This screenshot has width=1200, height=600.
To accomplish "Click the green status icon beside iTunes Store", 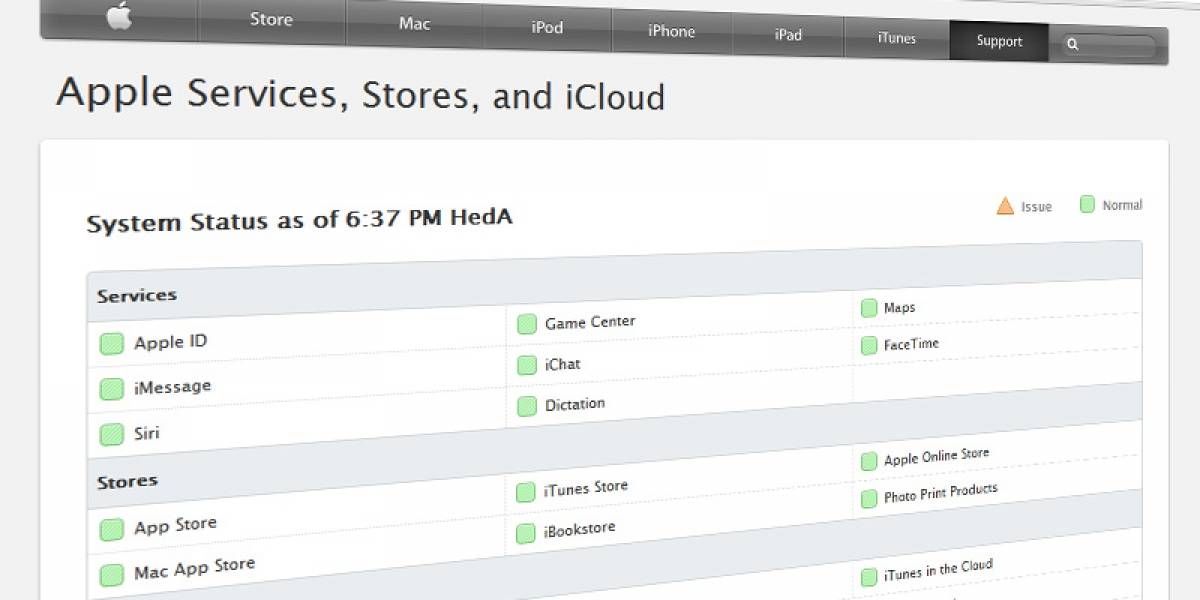I will 525,492.
